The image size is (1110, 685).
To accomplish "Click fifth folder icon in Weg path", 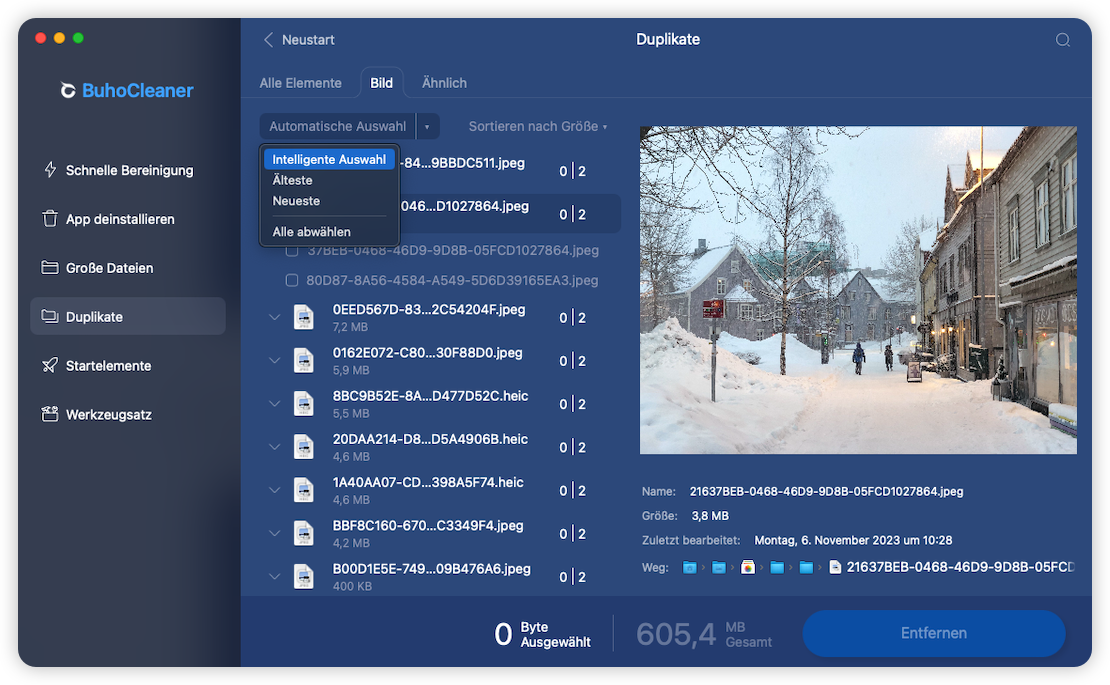I will [806, 568].
